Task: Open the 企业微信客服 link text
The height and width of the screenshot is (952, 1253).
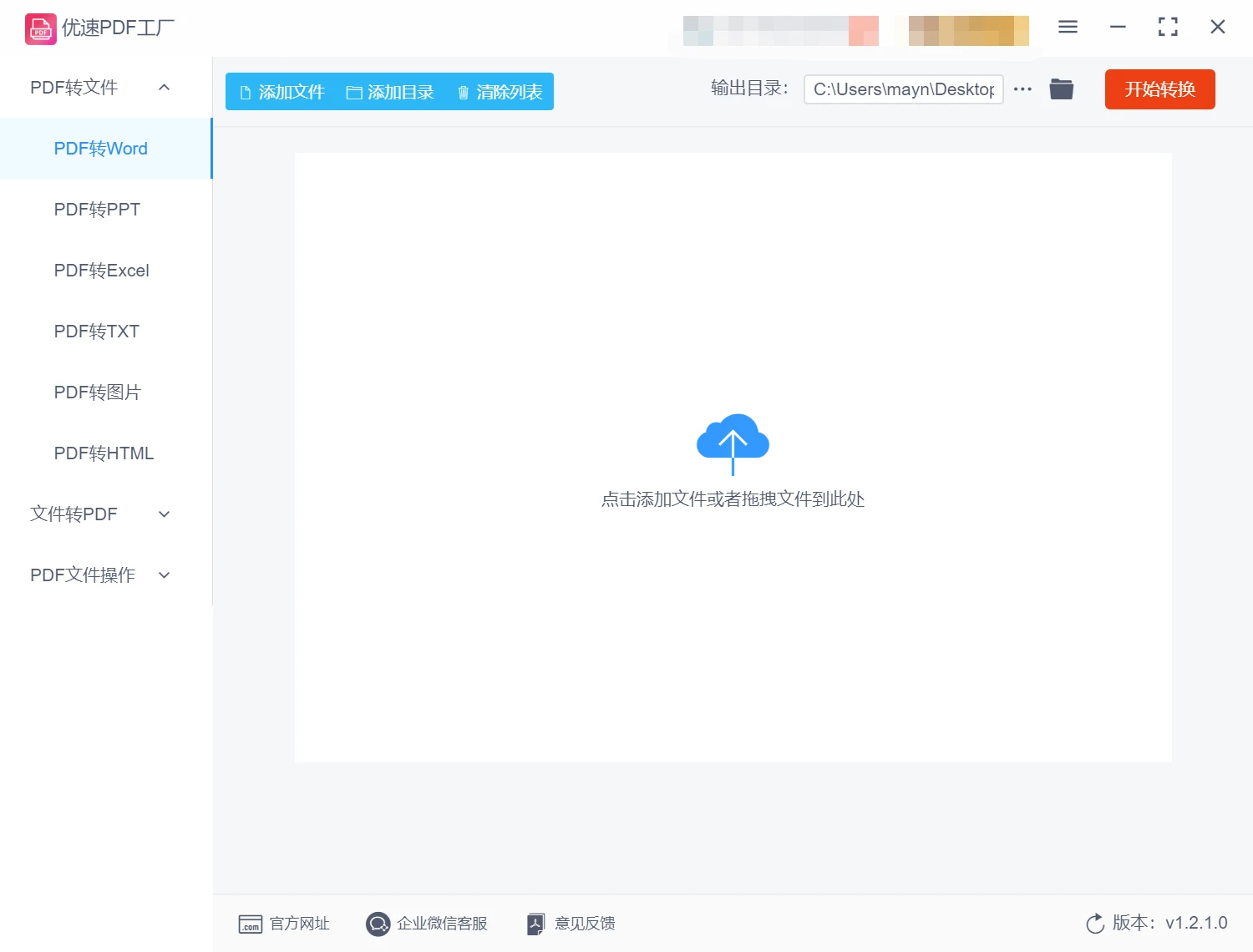Action: click(442, 924)
